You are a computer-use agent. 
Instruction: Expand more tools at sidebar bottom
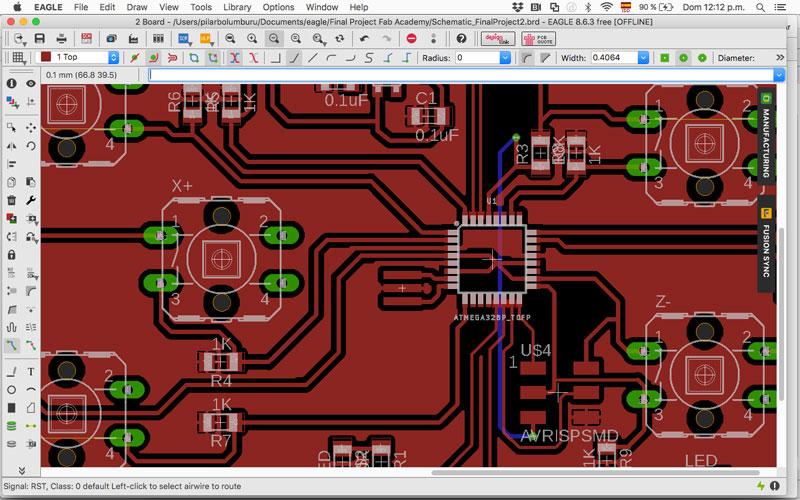point(21,470)
